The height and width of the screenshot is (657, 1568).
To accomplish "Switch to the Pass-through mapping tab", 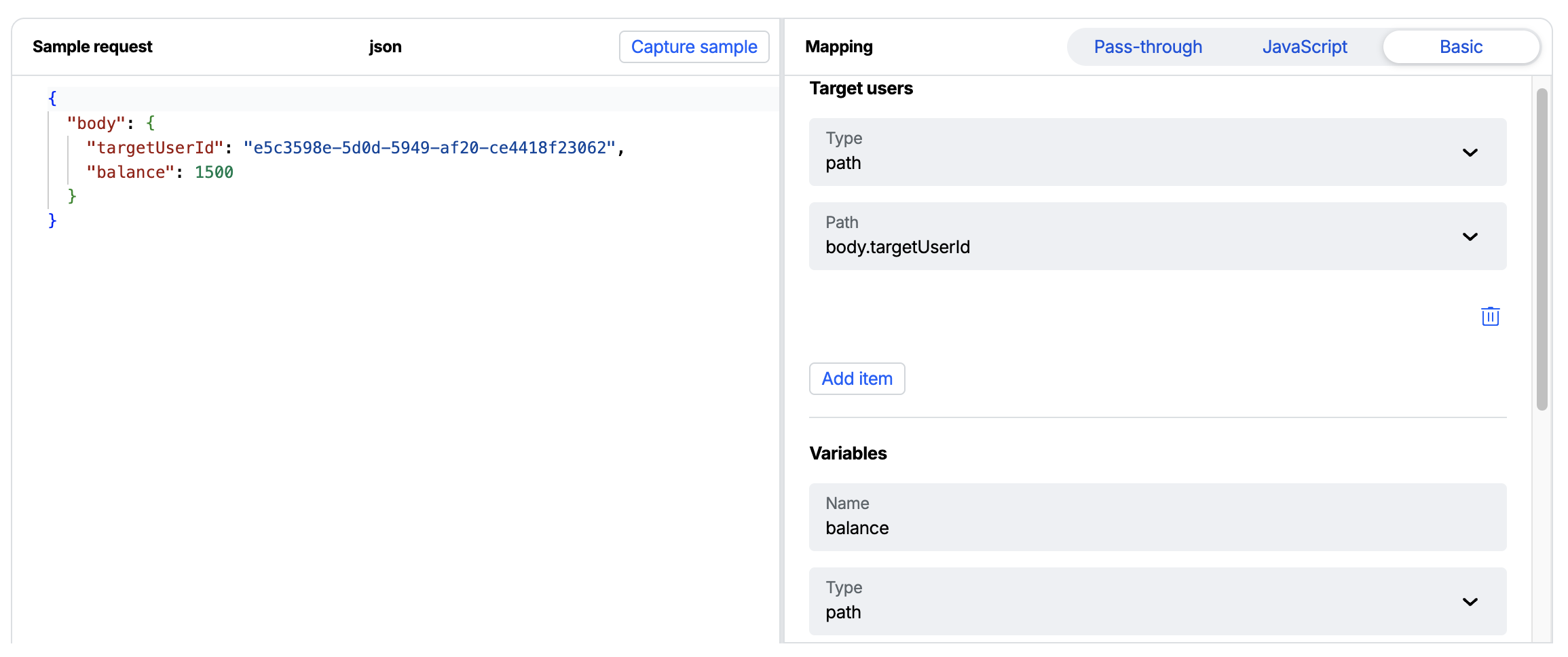I will (x=1147, y=47).
